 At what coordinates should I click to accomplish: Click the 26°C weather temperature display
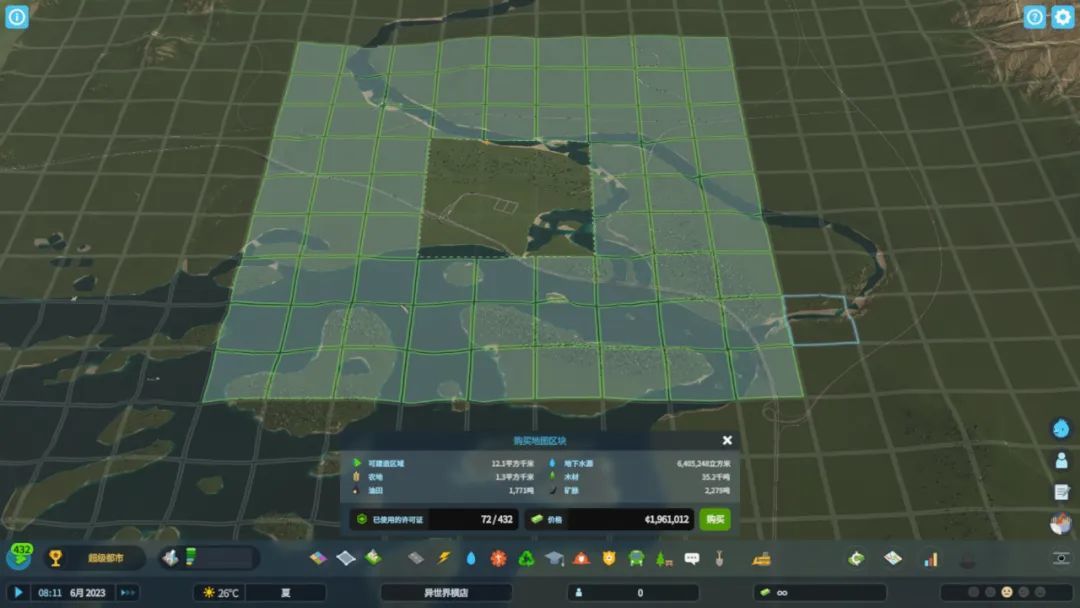click(220, 592)
